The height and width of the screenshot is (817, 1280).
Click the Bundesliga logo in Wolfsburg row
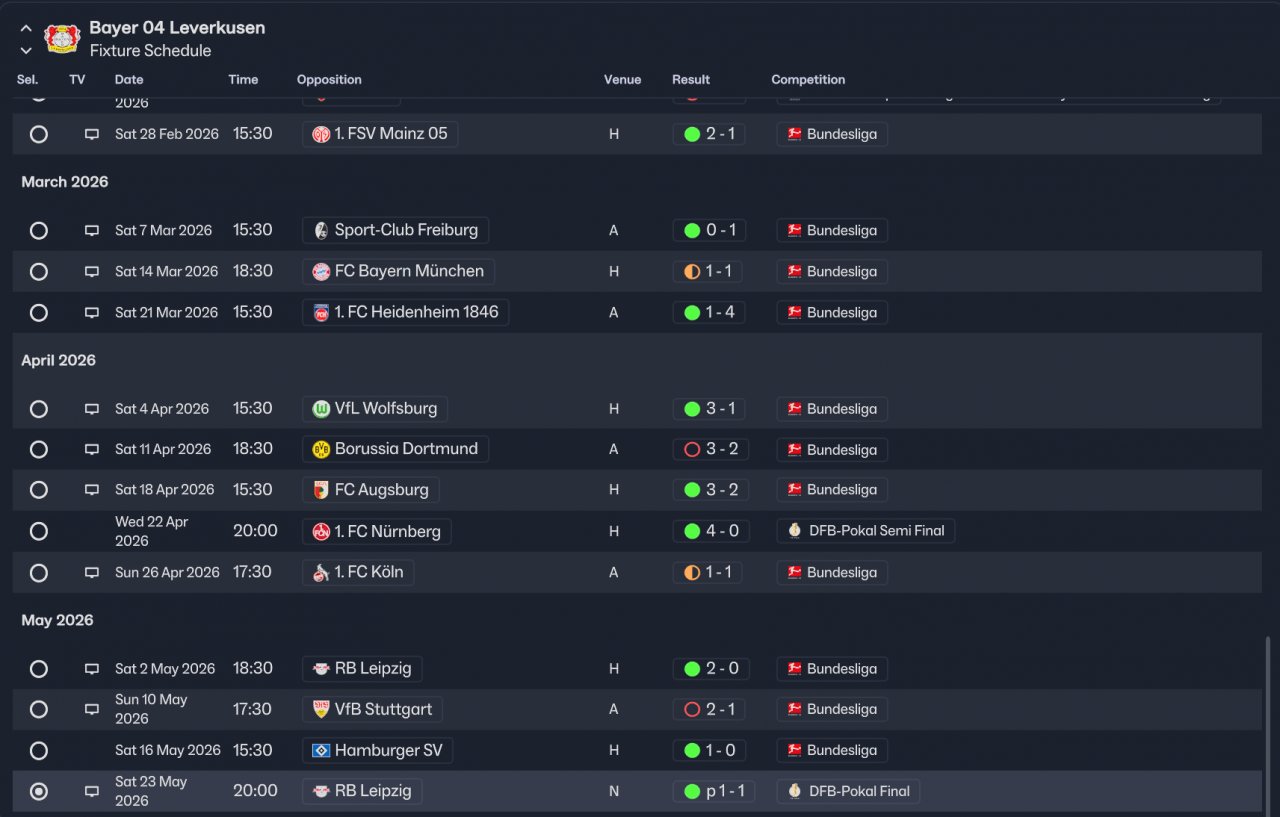pos(794,409)
